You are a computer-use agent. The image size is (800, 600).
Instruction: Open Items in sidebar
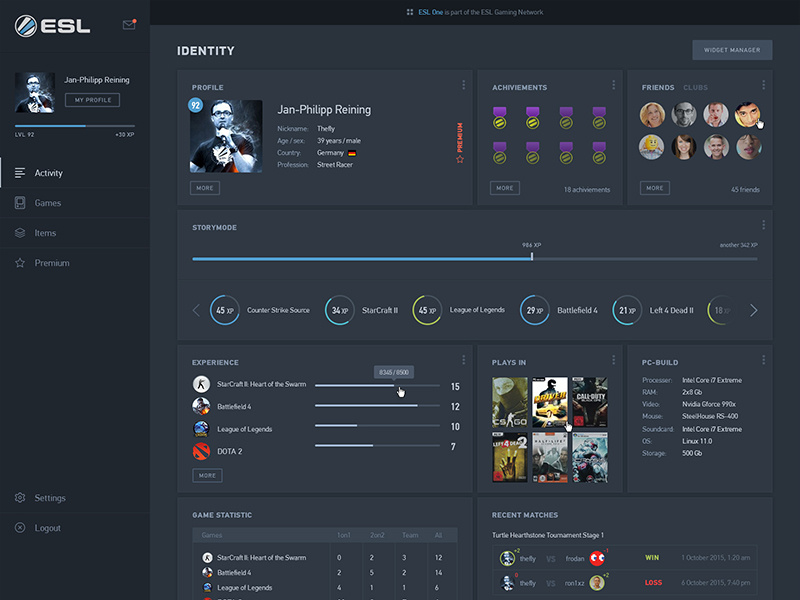pos(75,233)
